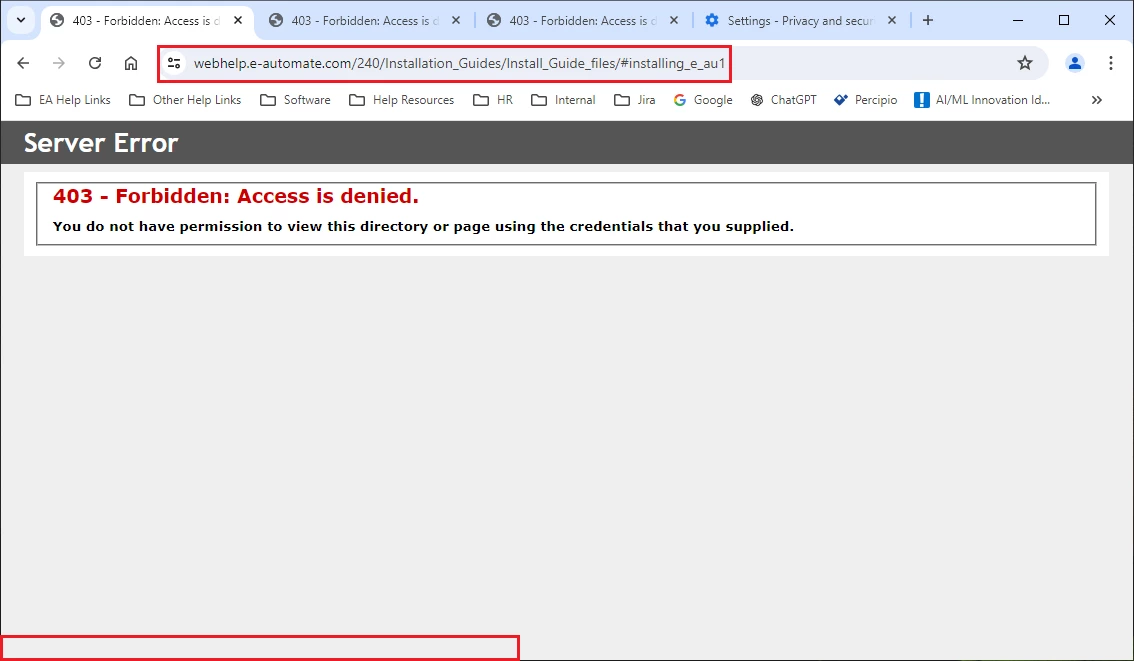Close the first 403 Forbidden tab
This screenshot has width=1134, height=661.
[x=238, y=20]
